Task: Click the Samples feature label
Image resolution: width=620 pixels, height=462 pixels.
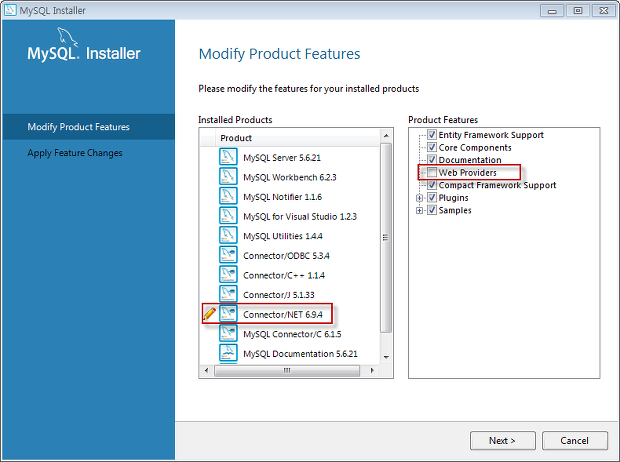Action: [455, 210]
